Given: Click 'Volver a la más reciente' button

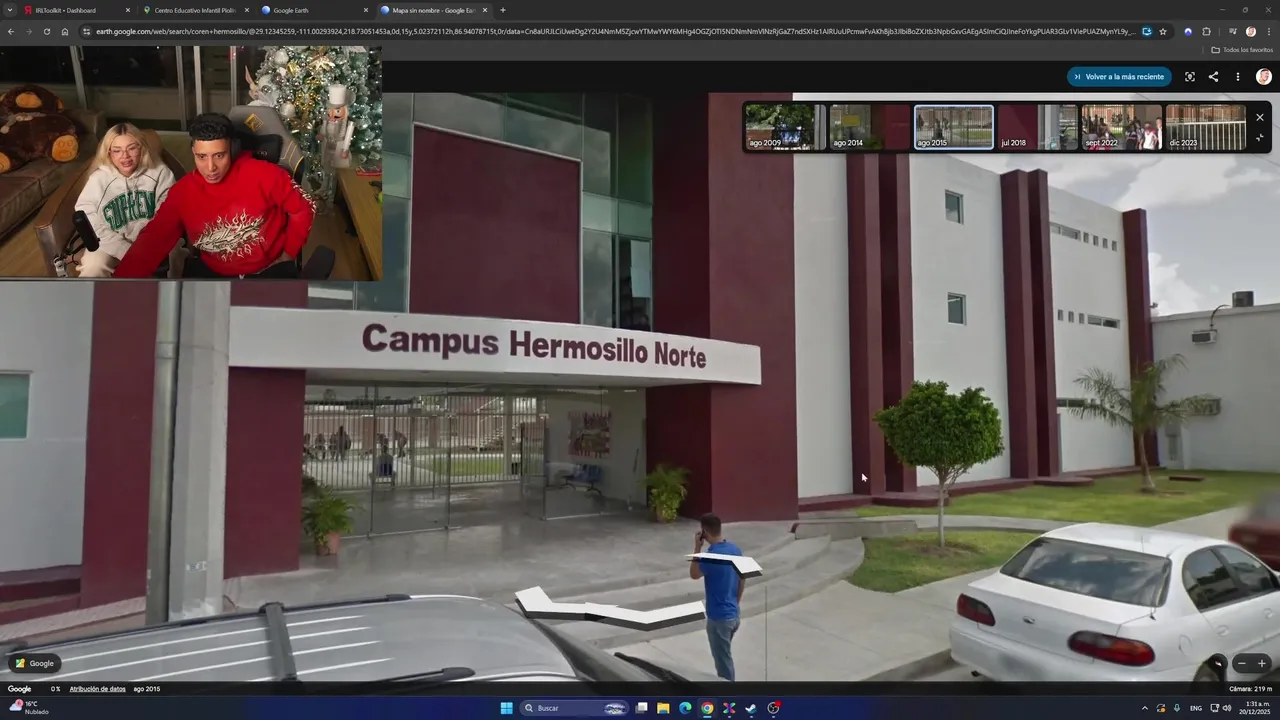Looking at the screenshot, I should 1118,77.
